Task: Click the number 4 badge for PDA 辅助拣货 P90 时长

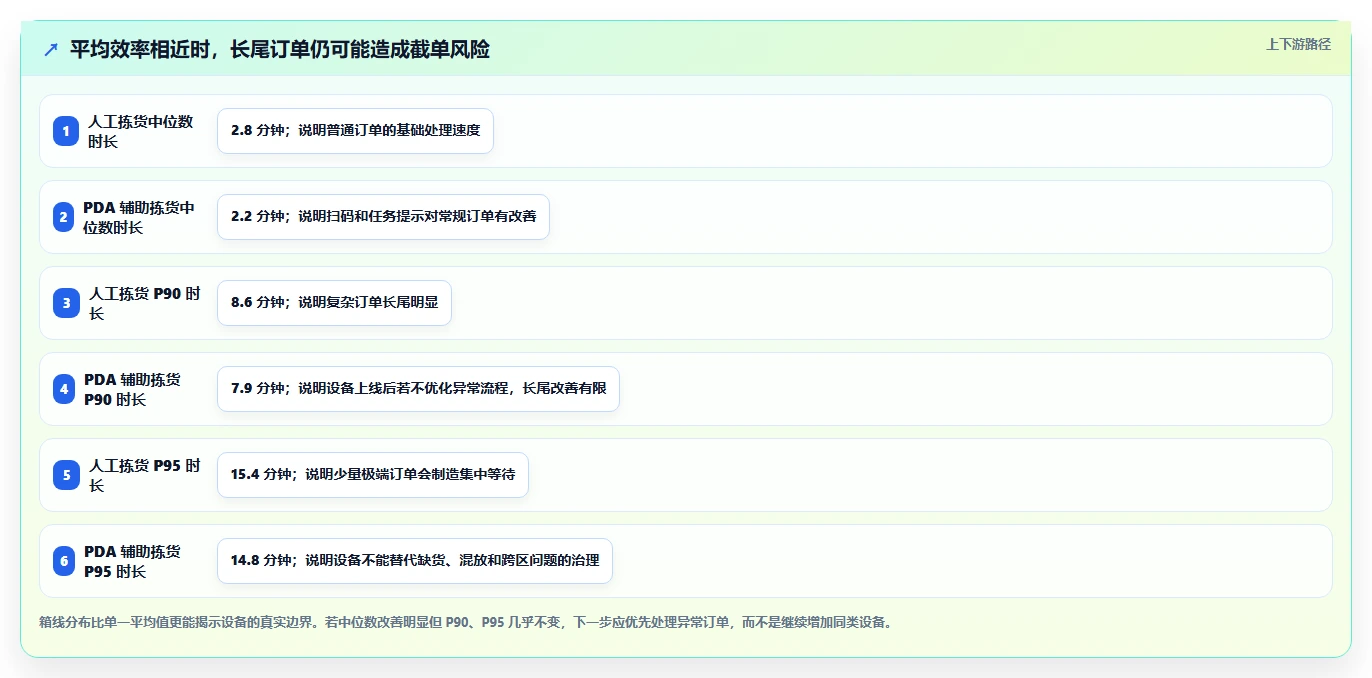Action: pos(64,389)
